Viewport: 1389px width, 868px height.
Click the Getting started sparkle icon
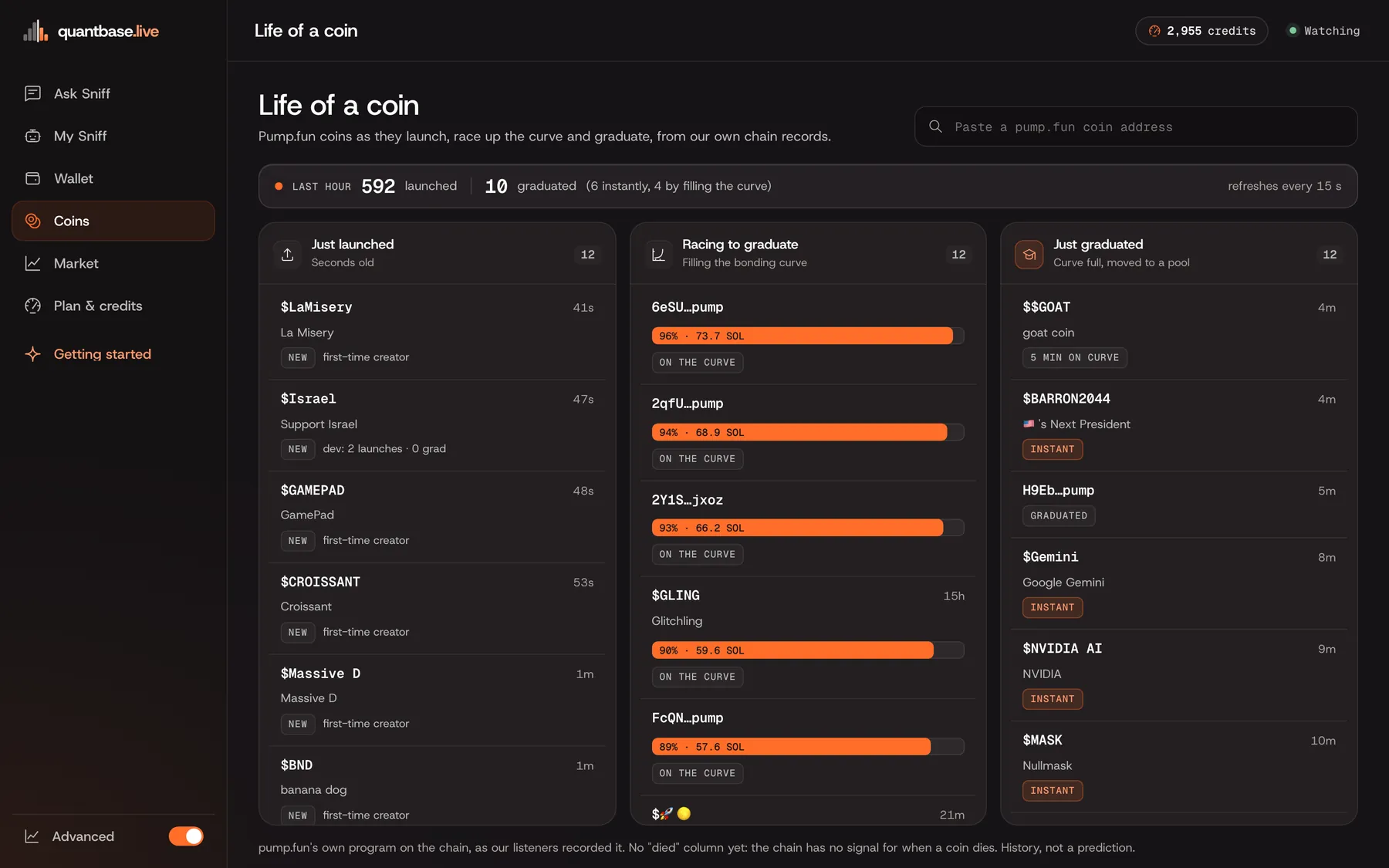[32, 354]
